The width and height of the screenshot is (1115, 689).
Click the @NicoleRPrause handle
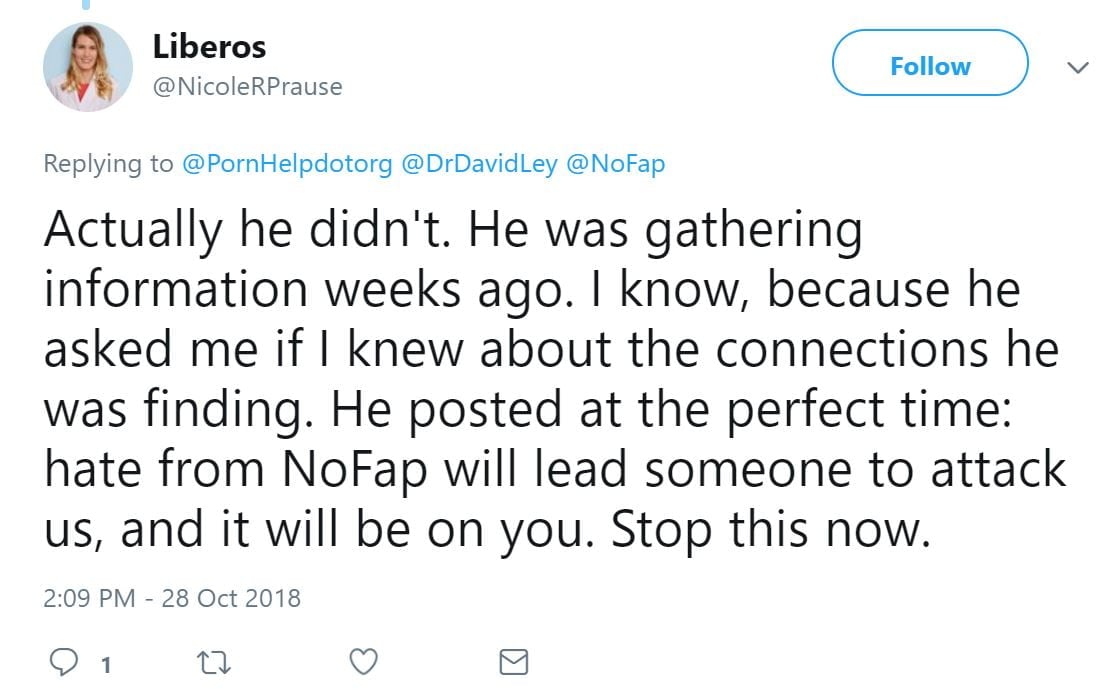pyautogui.click(x=247, y=87)
